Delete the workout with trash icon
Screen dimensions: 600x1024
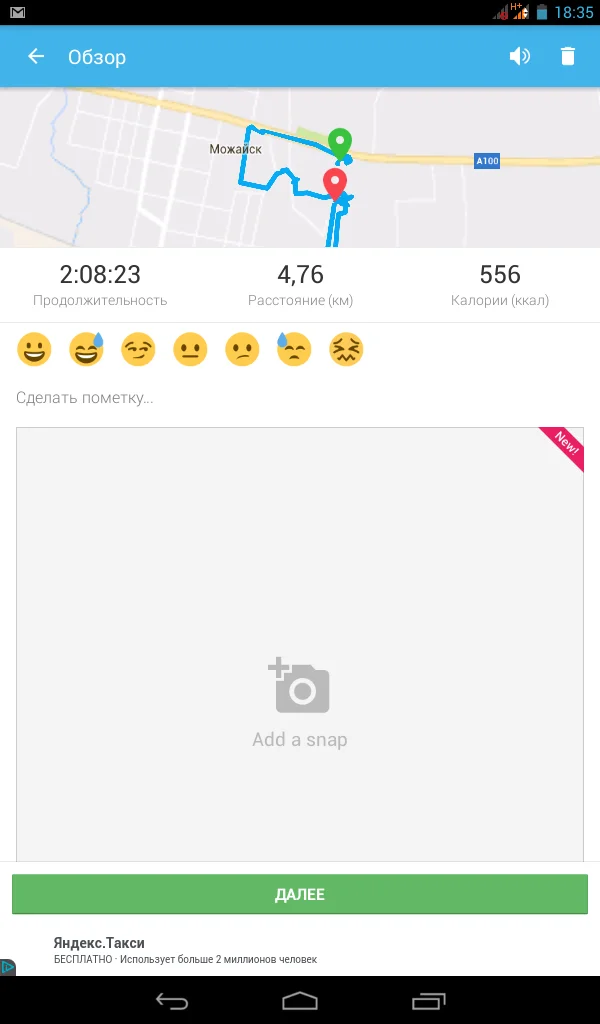tap(568, 57)
